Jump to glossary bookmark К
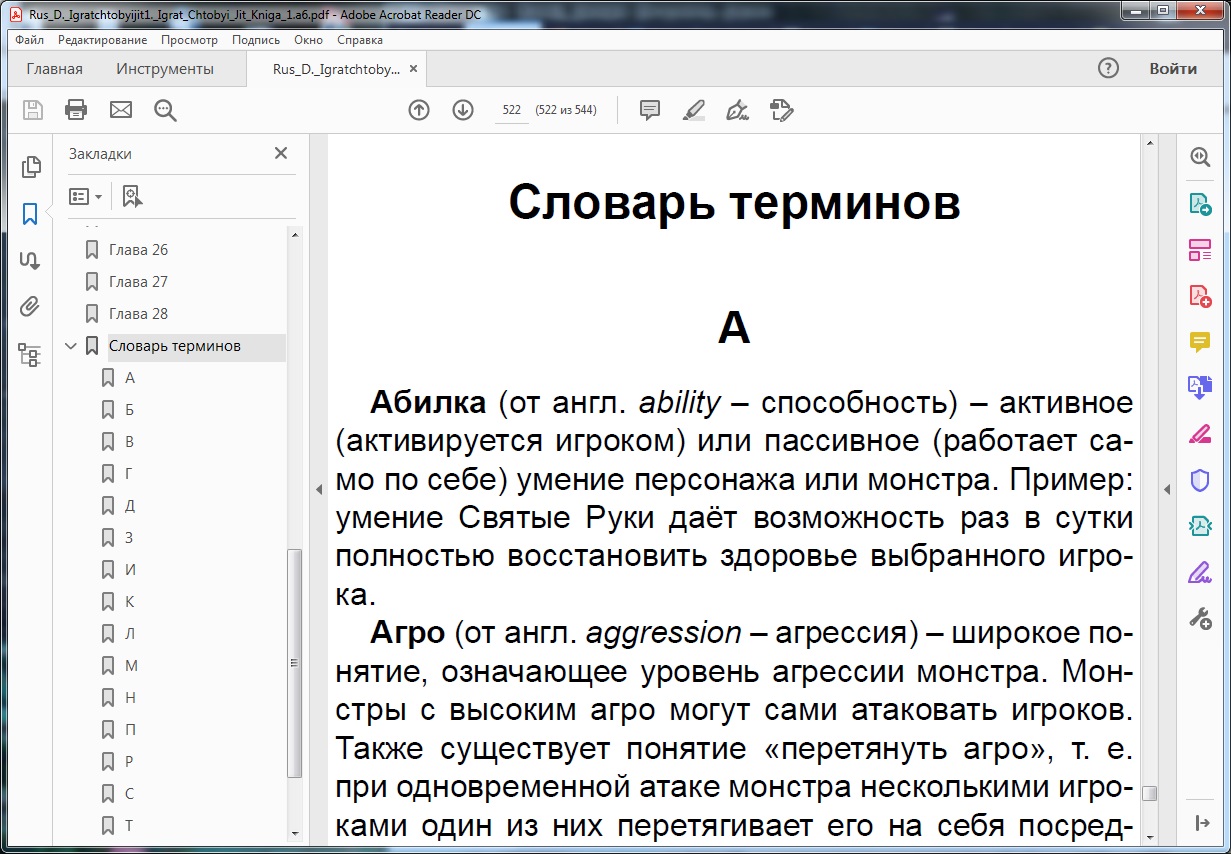 [x=130, y=602]
